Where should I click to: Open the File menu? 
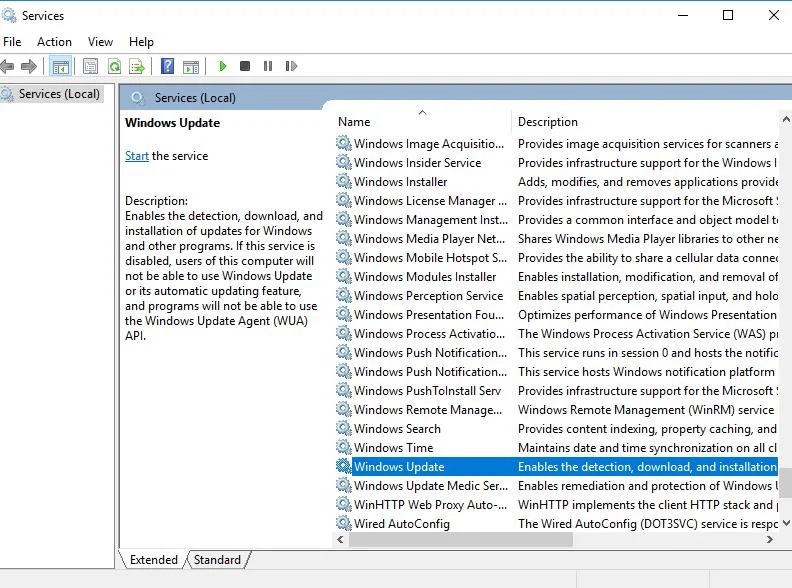(12, 42)
